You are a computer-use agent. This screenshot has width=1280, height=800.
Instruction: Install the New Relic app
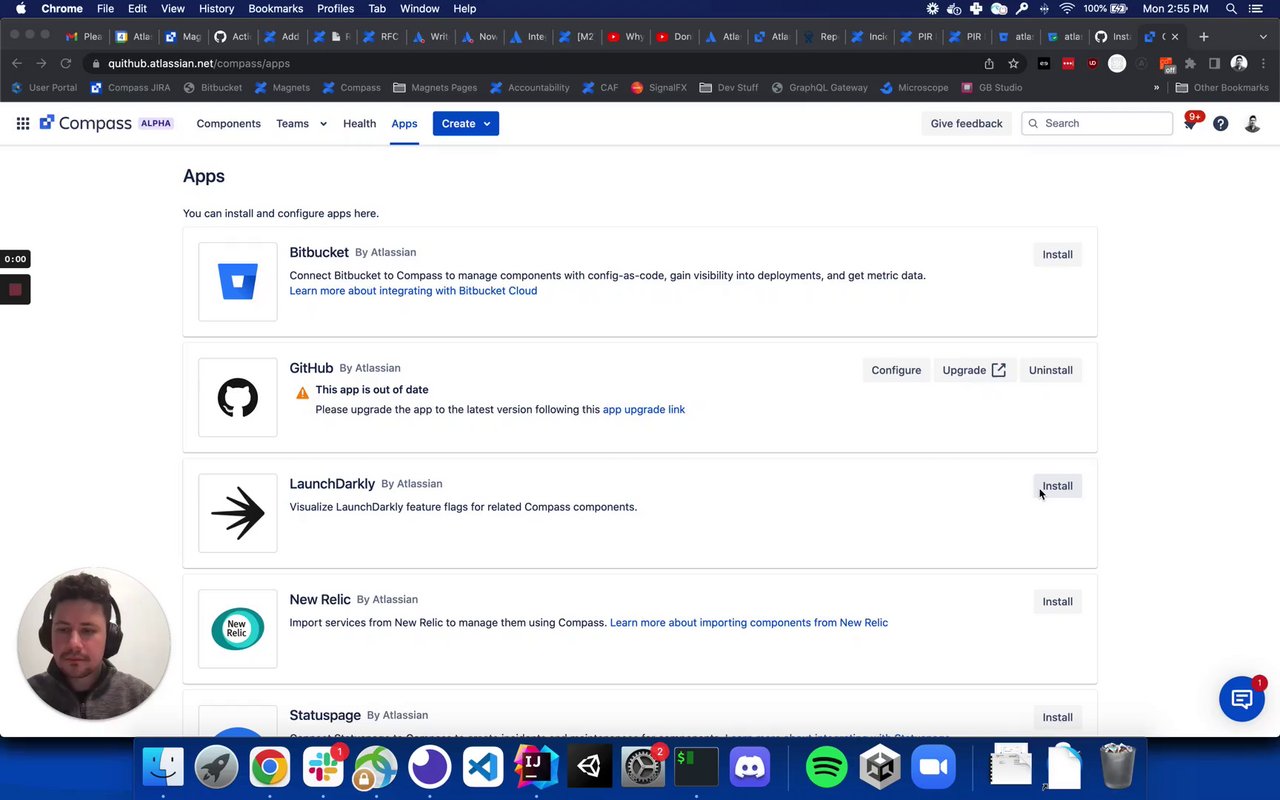click(x=1057, y=601)
